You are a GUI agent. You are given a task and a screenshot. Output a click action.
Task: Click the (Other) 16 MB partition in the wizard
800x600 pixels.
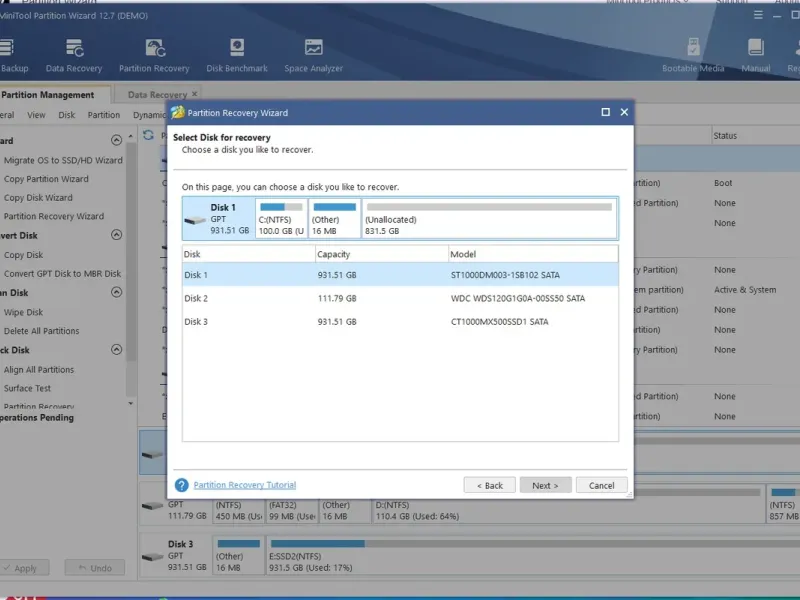click(334, 218)
